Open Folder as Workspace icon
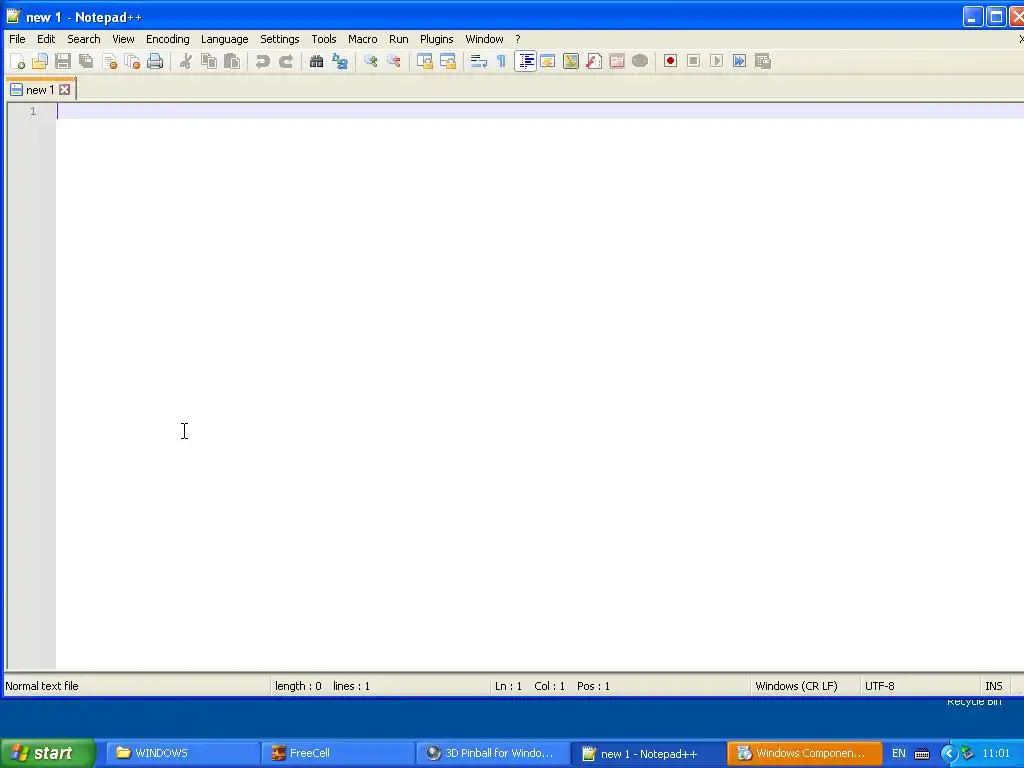The image size is (1024, 768). [x=617, y=61]
